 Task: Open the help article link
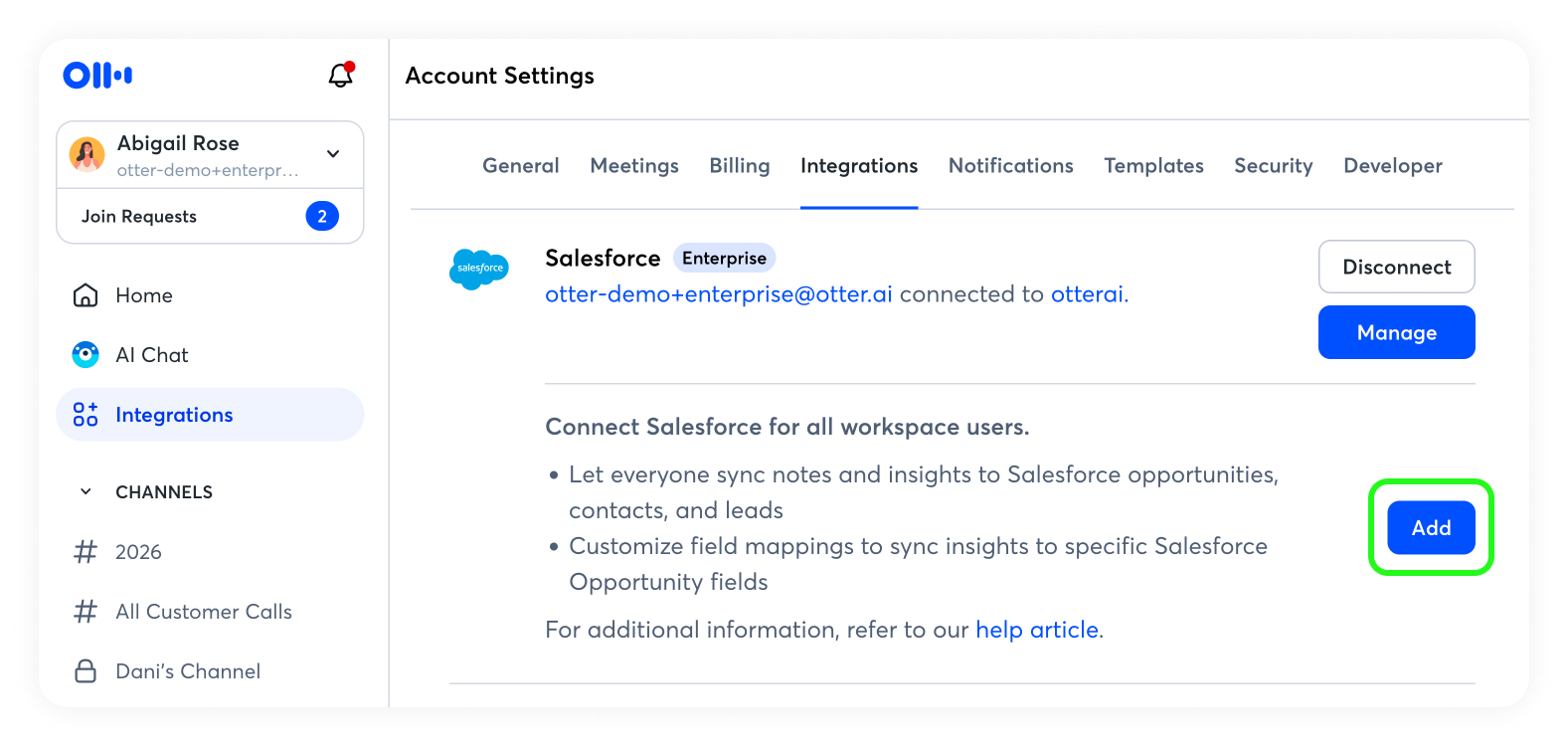1036,630
